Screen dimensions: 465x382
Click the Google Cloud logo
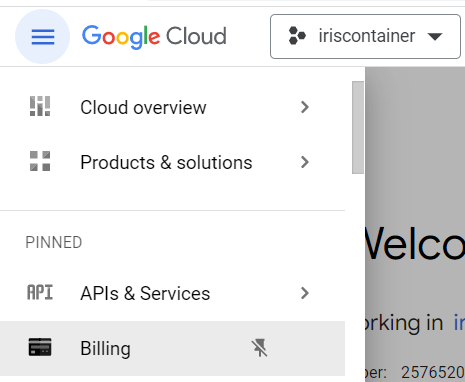click(154, 36)
